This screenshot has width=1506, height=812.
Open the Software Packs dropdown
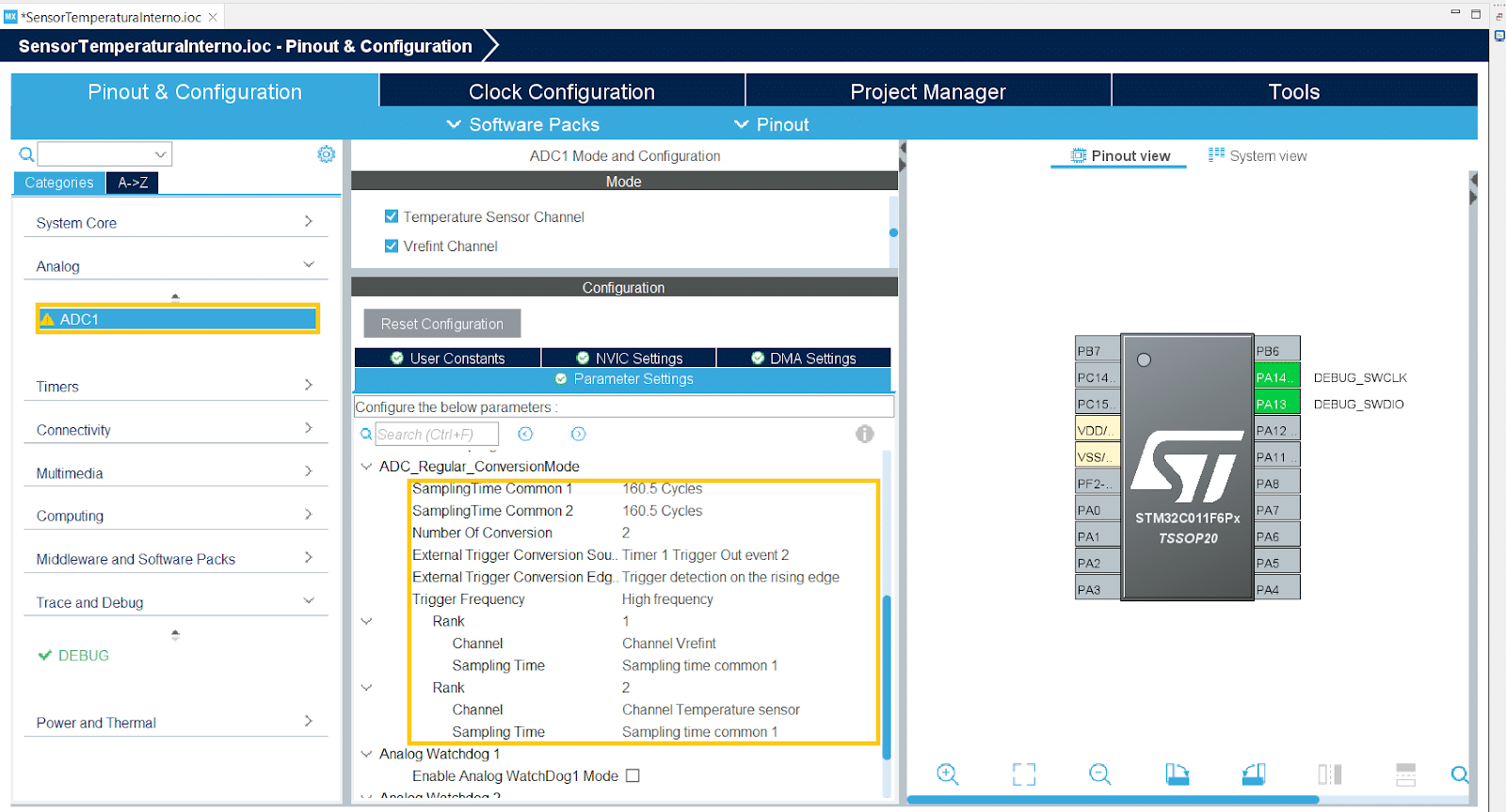point(522,124)
